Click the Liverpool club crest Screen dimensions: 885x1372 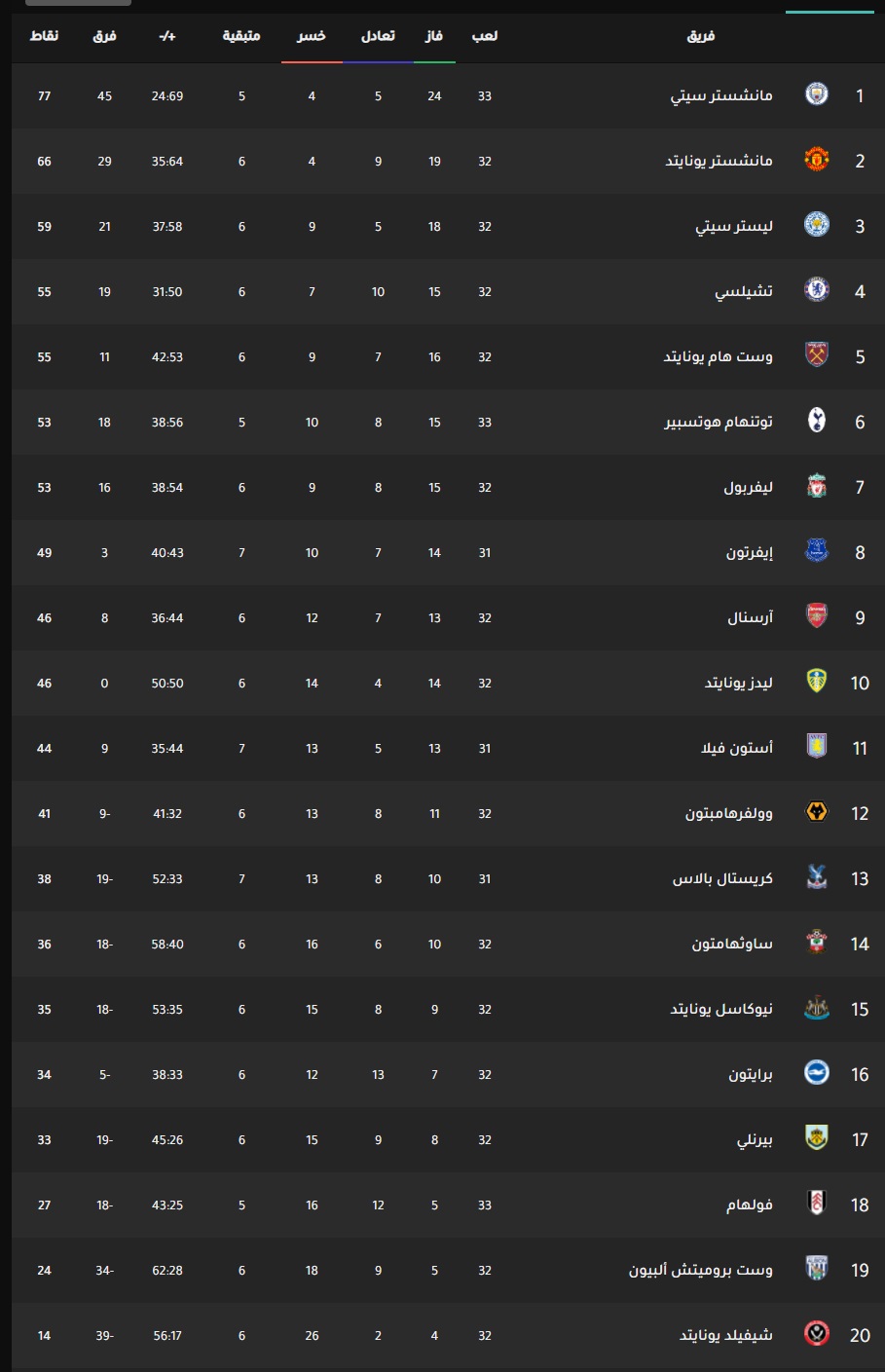(x=817, y=486)
